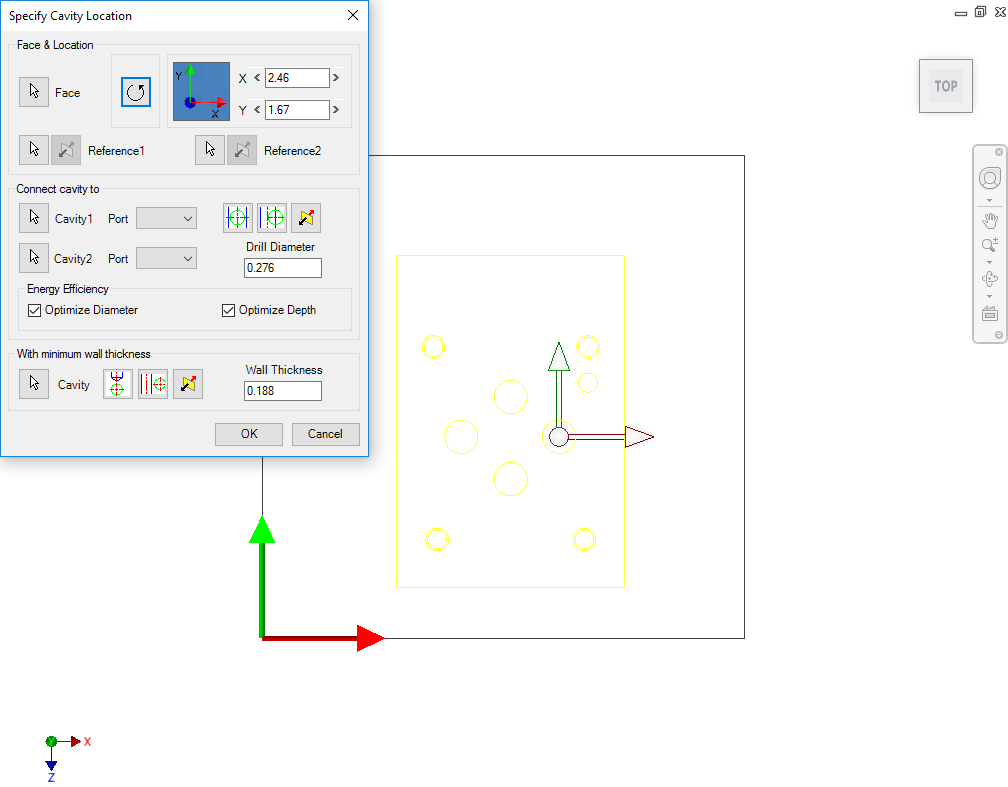Click the Cavity1 selection arrow button
The image size is (1008, 787).
[x=34, y=217]
